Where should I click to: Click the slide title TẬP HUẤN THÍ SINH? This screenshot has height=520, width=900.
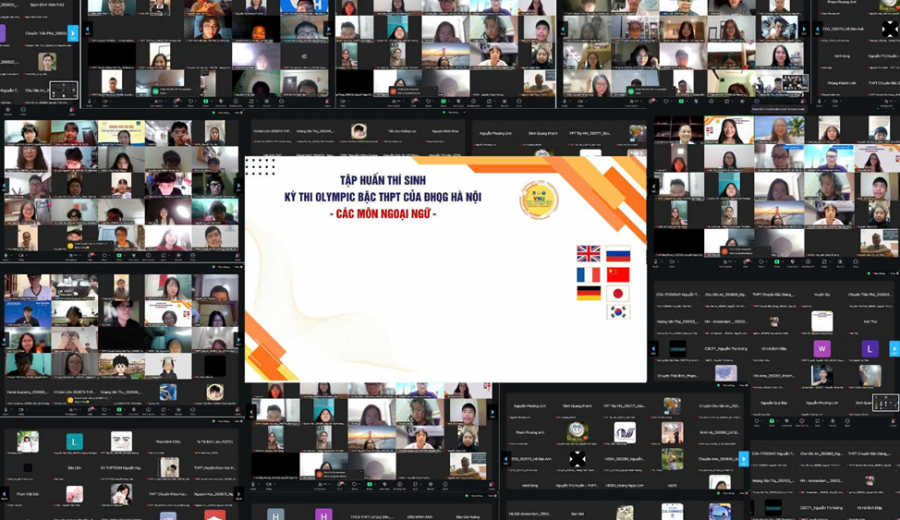tap(382, 180)
